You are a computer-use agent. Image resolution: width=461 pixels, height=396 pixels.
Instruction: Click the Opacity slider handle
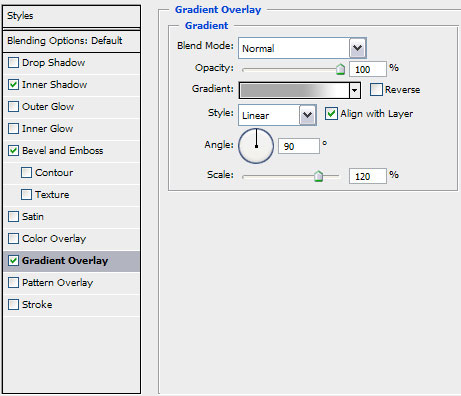(x=340, y=69)
